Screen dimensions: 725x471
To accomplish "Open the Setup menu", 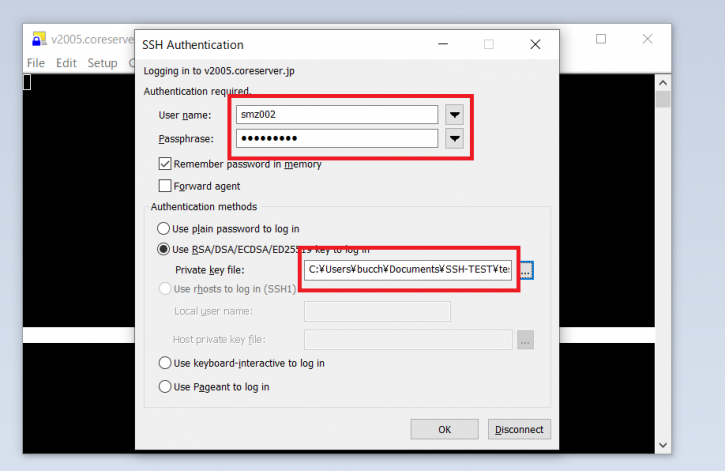I will click(102, 63).
